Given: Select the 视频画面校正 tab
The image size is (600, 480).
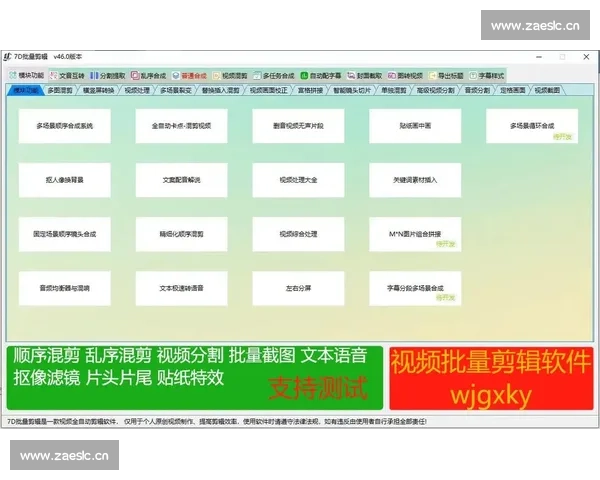Looking at the screenshot, I should (x=269, y=90).
